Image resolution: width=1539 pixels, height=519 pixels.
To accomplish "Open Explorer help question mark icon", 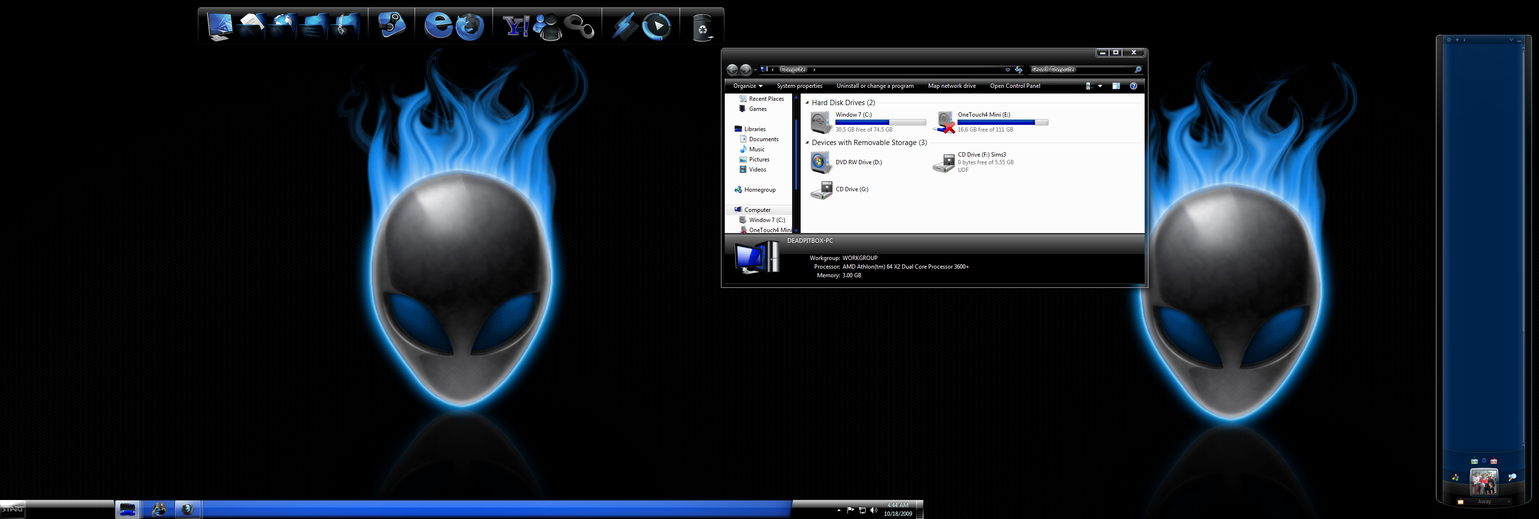I will 1134,86.
